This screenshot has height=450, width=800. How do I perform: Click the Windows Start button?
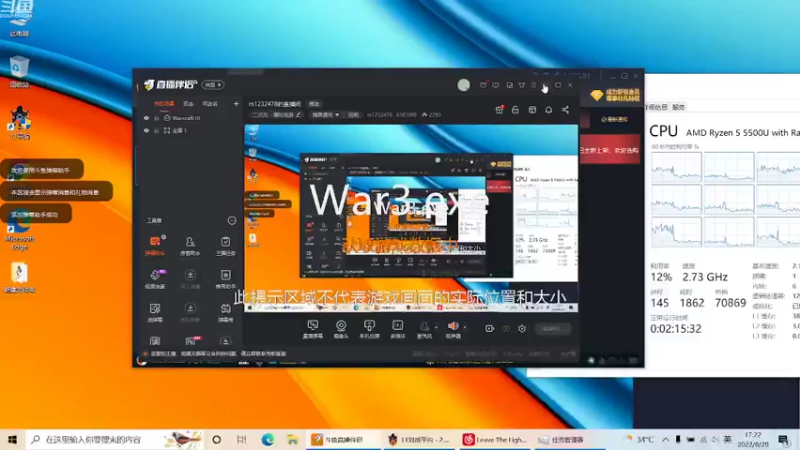(x=12, y=439)
